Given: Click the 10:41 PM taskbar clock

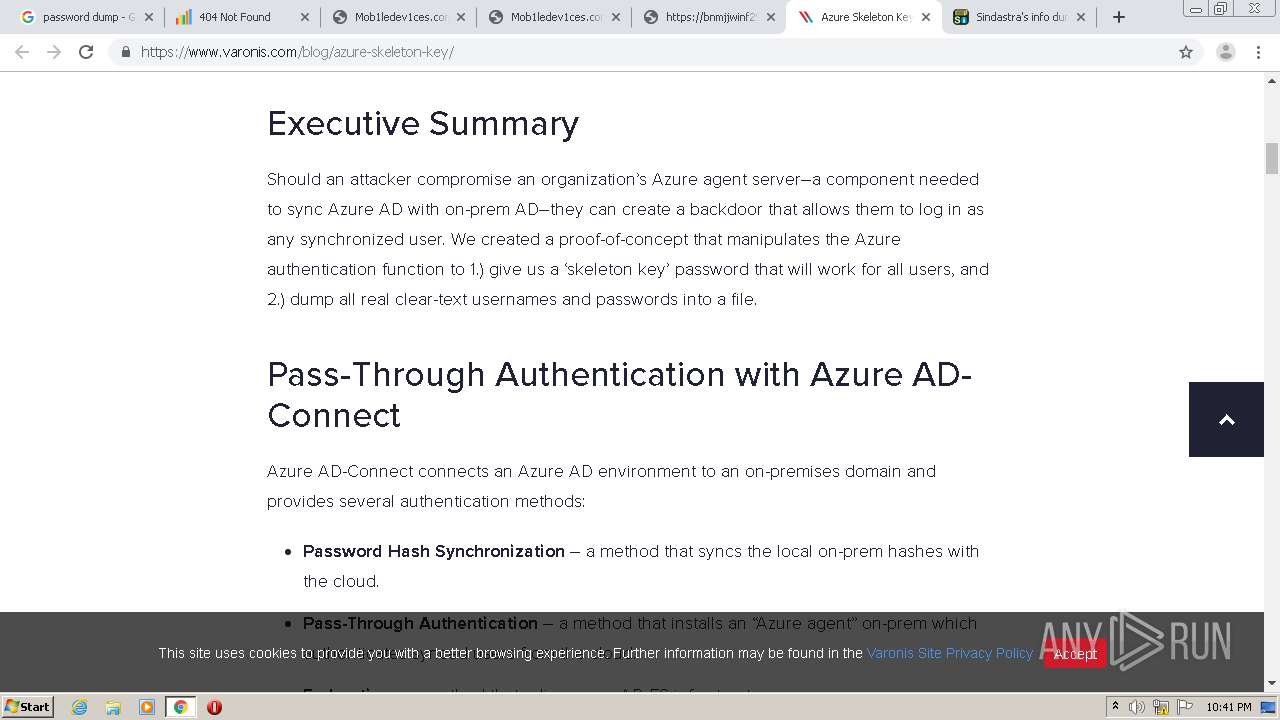Looking at the screenshot, I should click(1229, 707).
